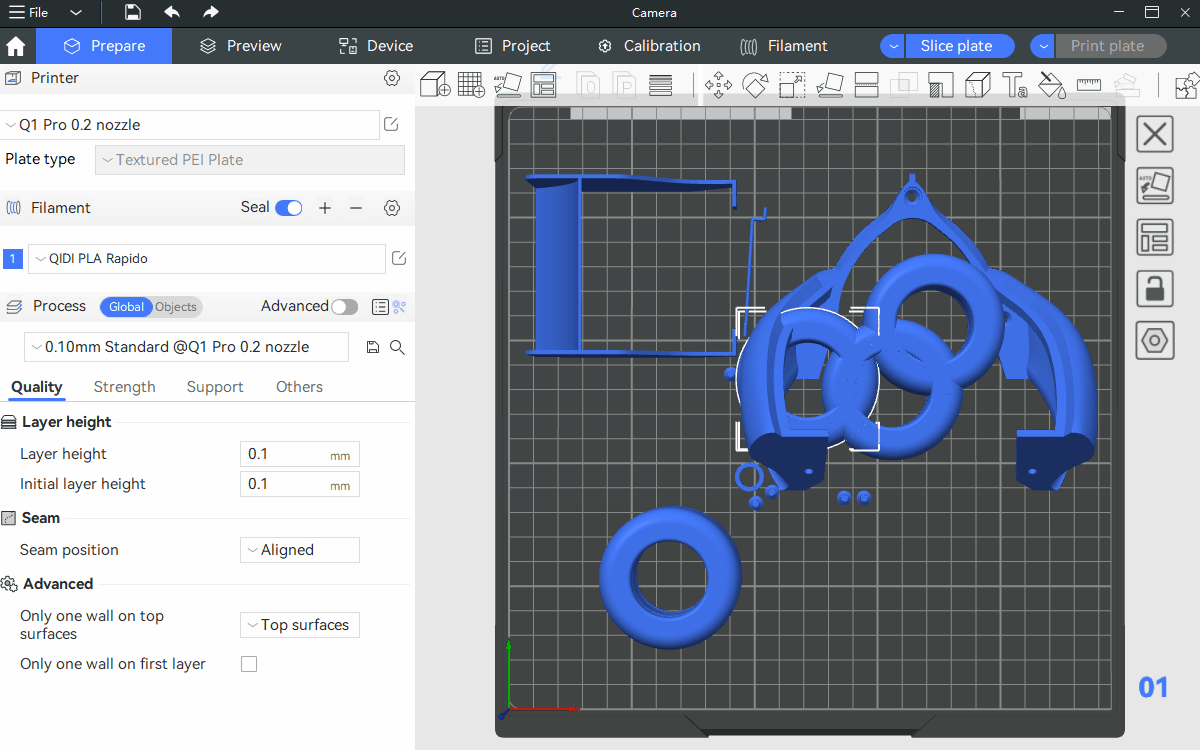Open the Q1 Pro 0.2 nozzle printer dropdown
The height and width of the screenshot is (750, 1200).
click(x=190, y=125)
